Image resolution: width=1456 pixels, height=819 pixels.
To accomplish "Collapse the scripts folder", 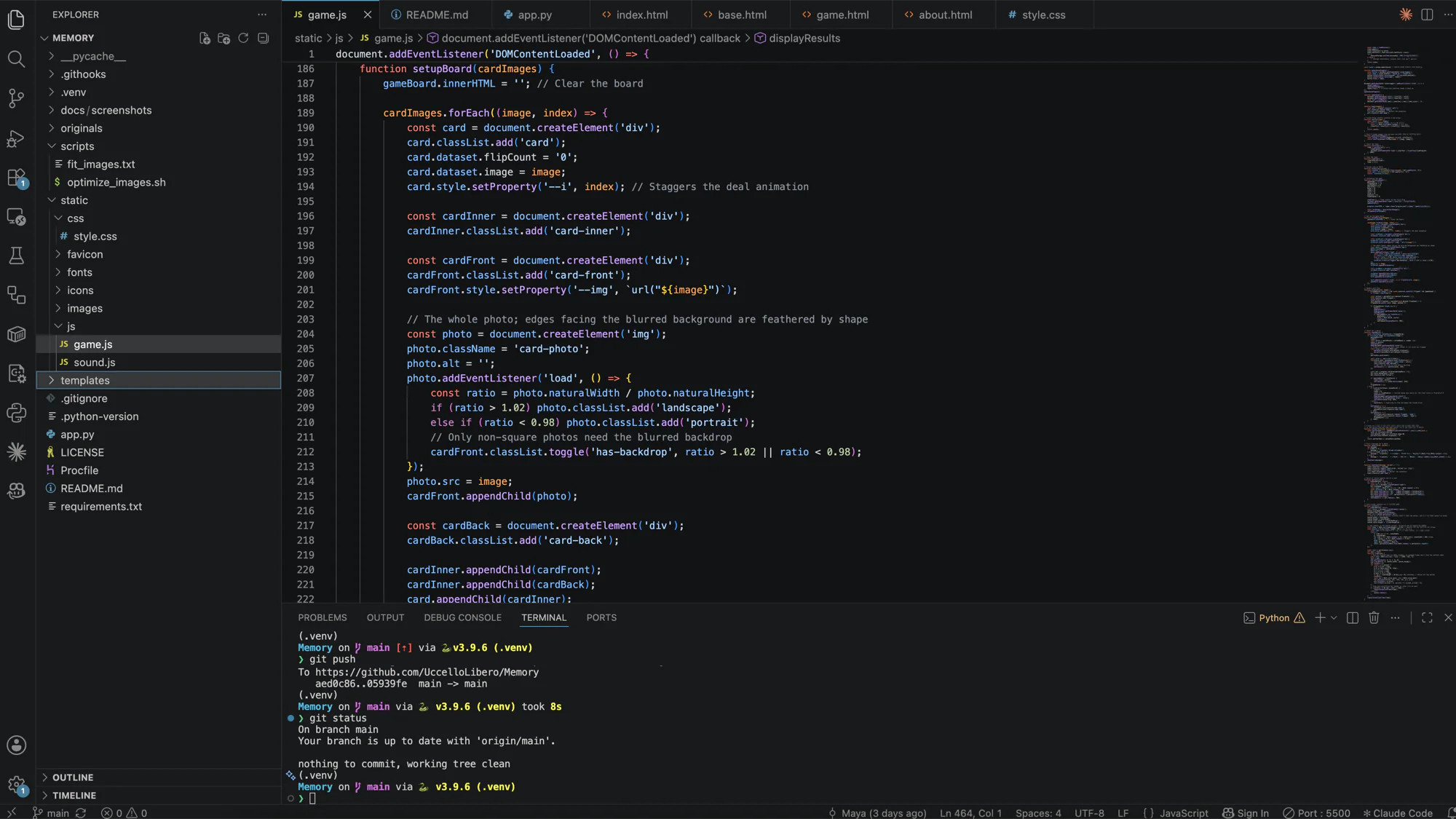I will coord(159,146).
